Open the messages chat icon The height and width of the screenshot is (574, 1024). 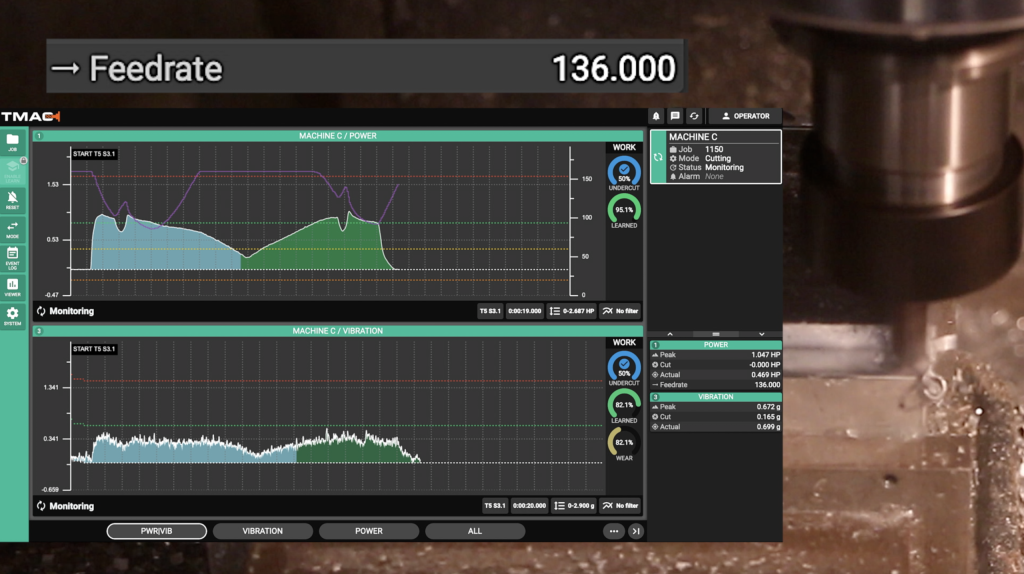675,116
